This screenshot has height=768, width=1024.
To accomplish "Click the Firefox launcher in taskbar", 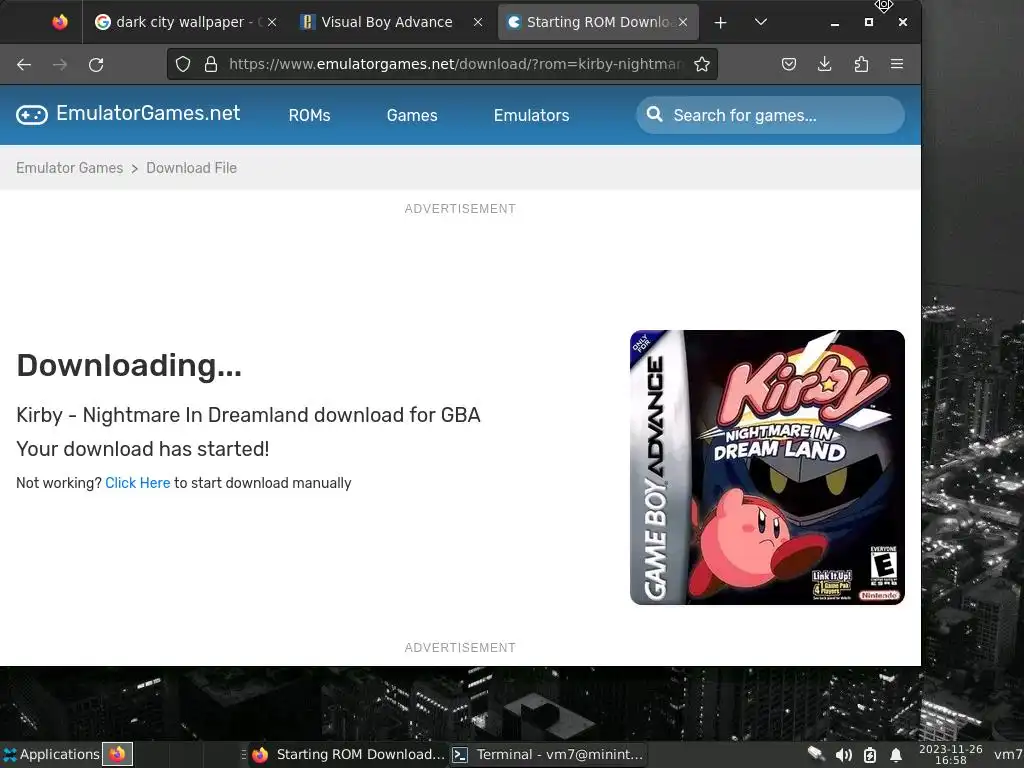I will click(x=118, y=754).
